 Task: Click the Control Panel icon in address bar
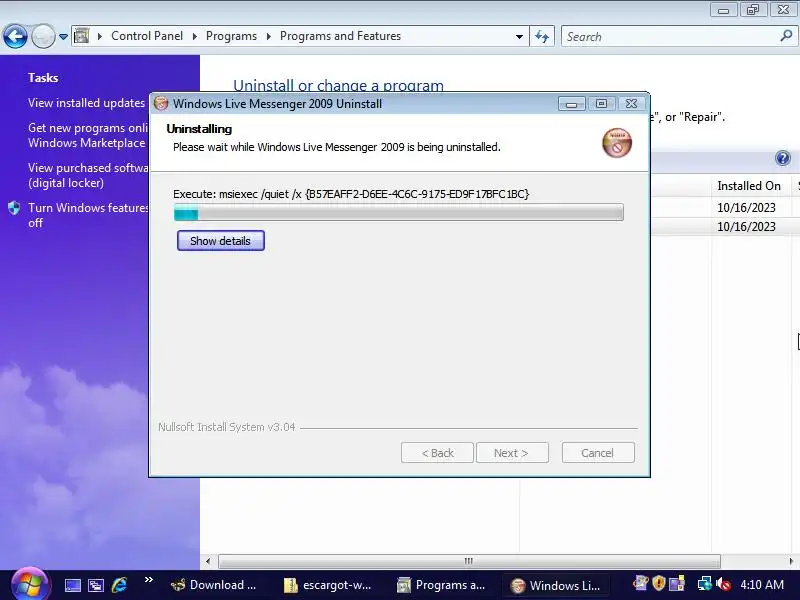coord(82,36)
